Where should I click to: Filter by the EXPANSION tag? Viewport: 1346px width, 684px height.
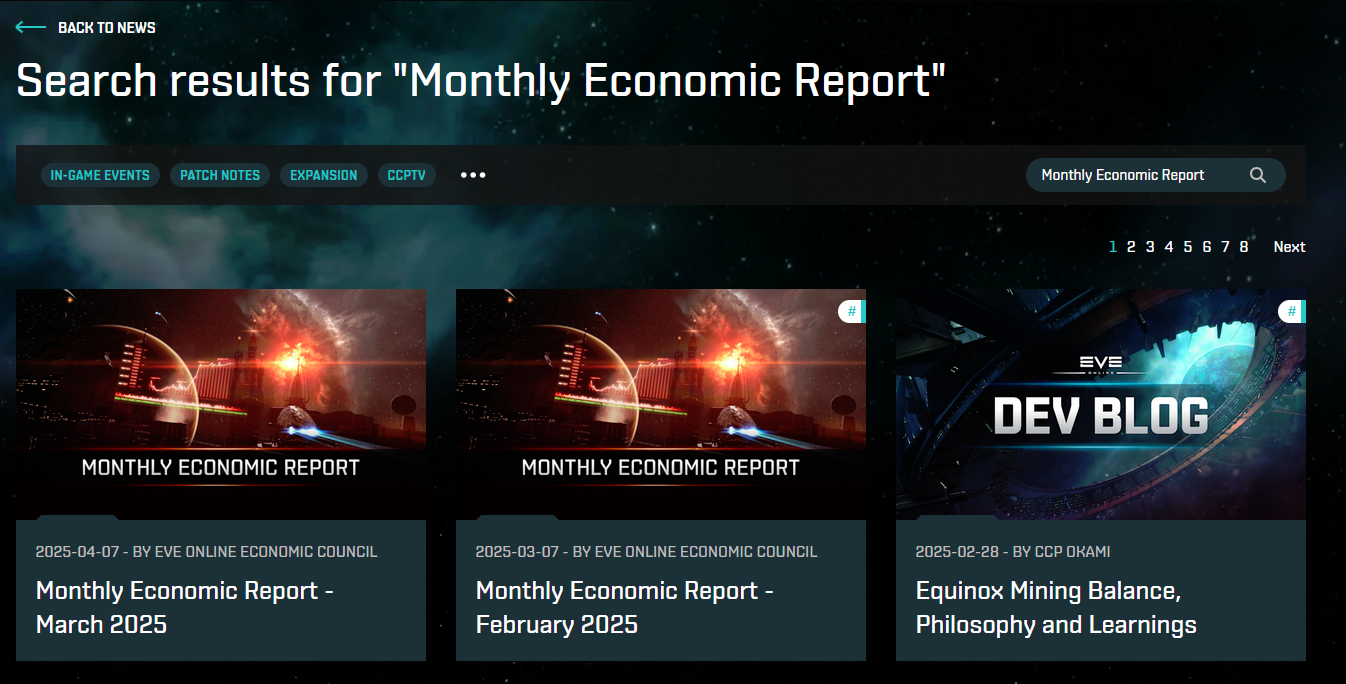324,175
